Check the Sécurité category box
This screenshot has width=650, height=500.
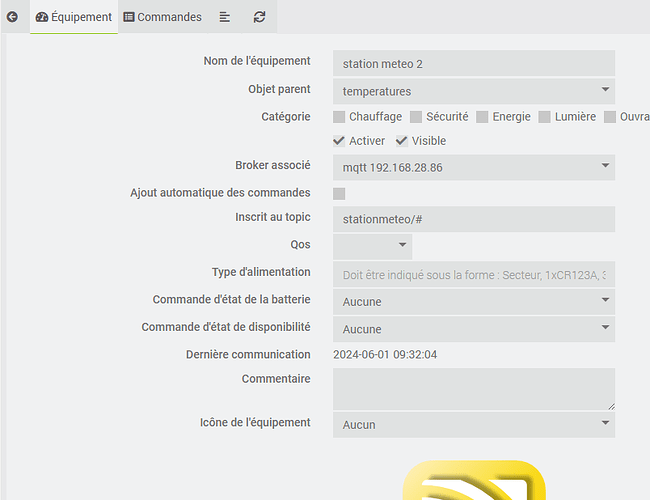[416, 117]
